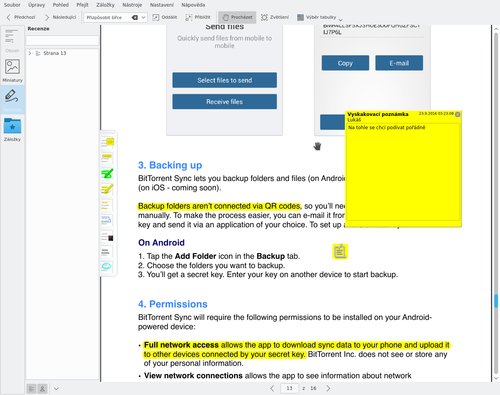Viewport: 500px width, 395px height.
Task: Open the Miniatury thumbnails sidebar panel
Action: (x=12, y=71)
